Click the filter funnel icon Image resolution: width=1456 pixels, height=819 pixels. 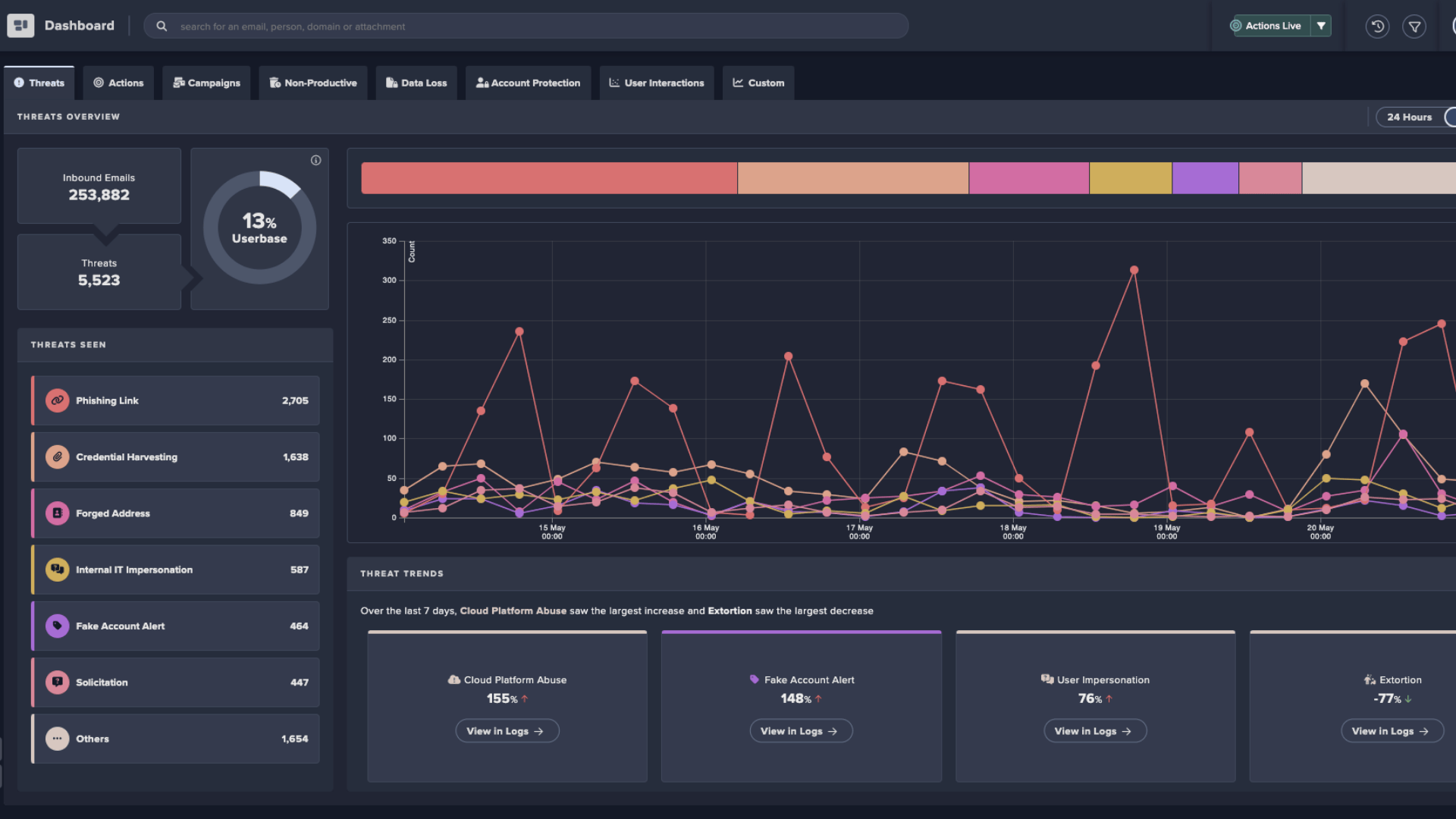tap(1414, 27)
